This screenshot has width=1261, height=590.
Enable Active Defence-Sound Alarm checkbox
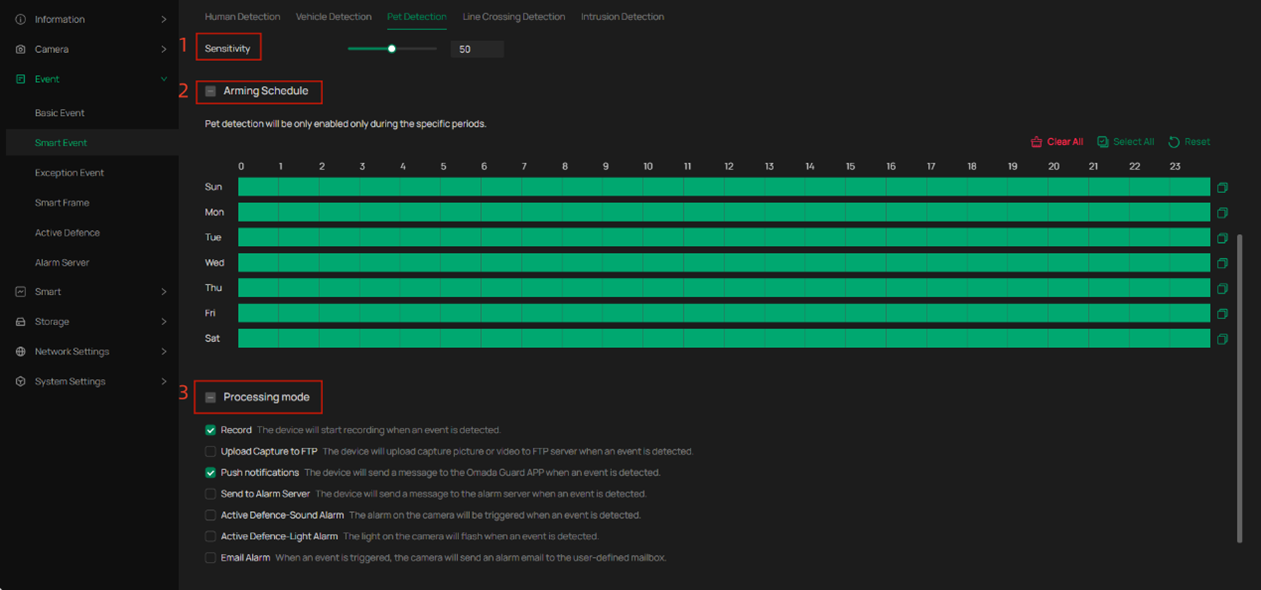[x=210, y=516]
